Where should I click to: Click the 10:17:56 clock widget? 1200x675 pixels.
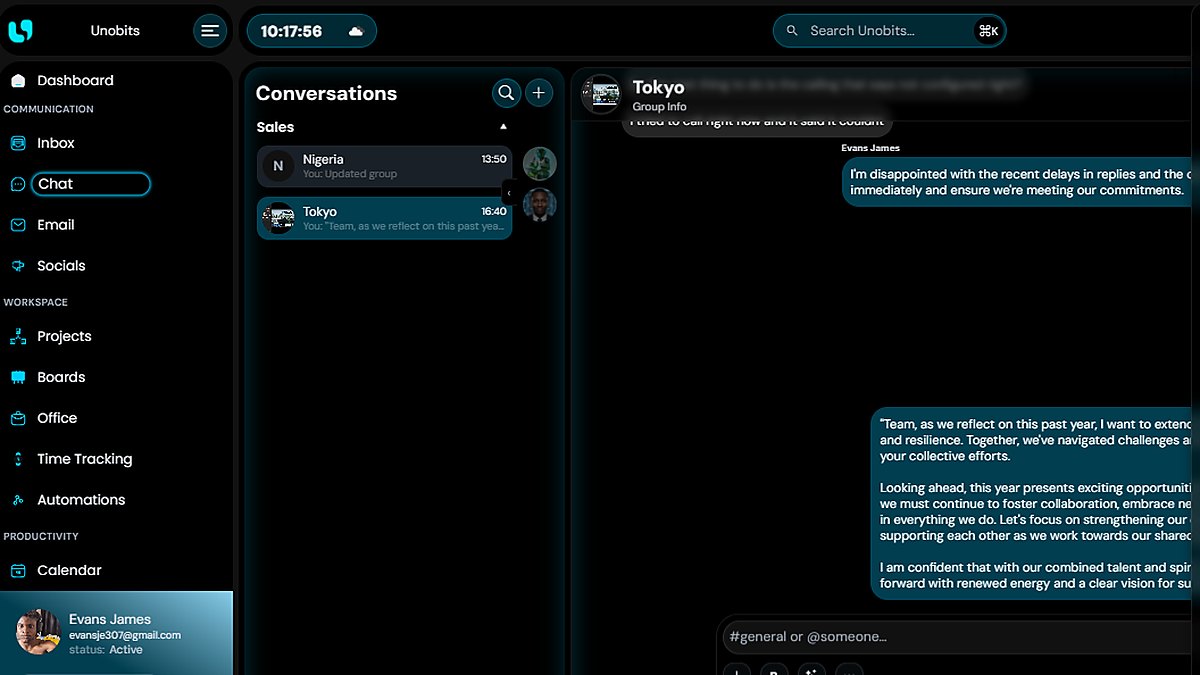(x=311, y=31)
